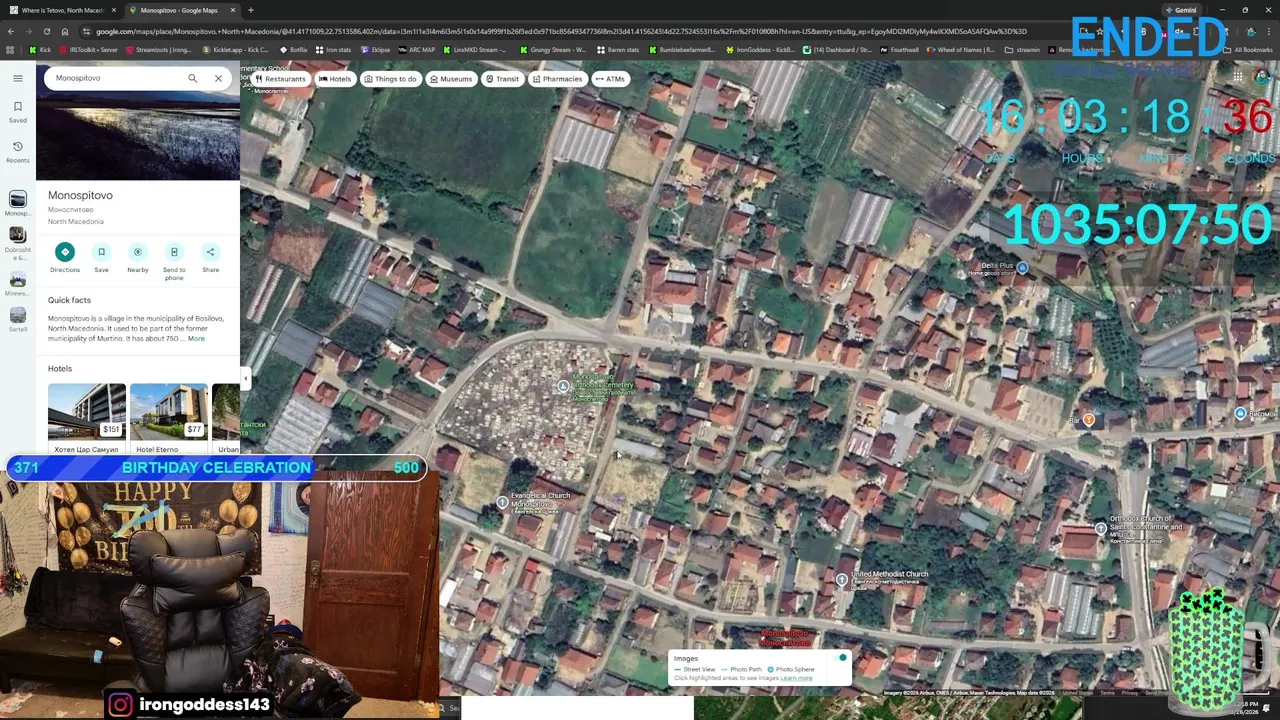
Task: Filter map by Hotels
Action: (335, 79)
